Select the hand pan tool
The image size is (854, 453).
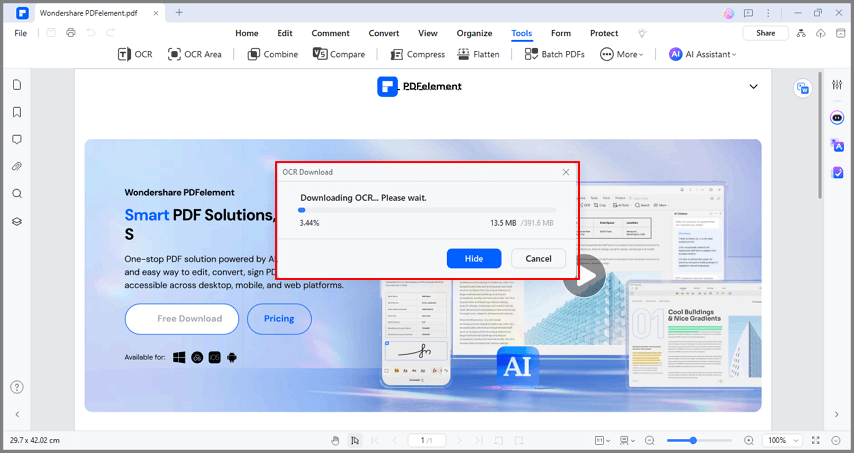(335, 440)
